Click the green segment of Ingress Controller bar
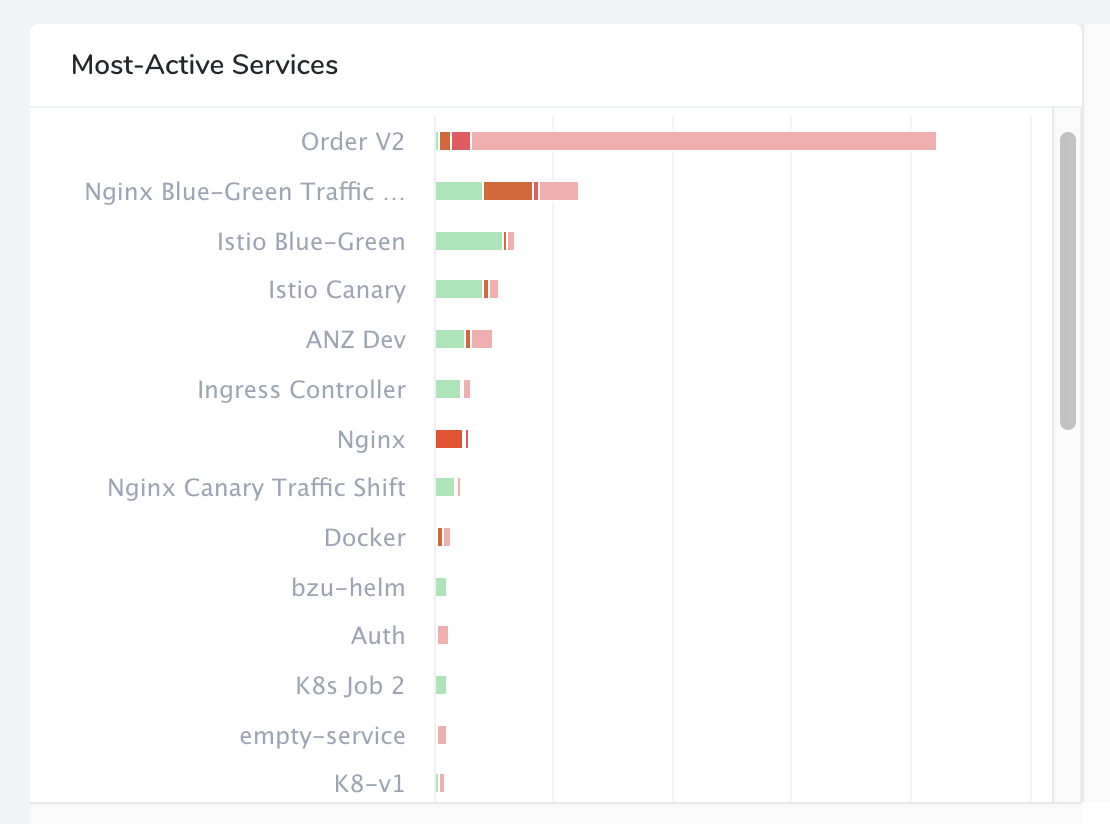The height and width of the screenshot is (824, 1110). click(x=448, y=389)
